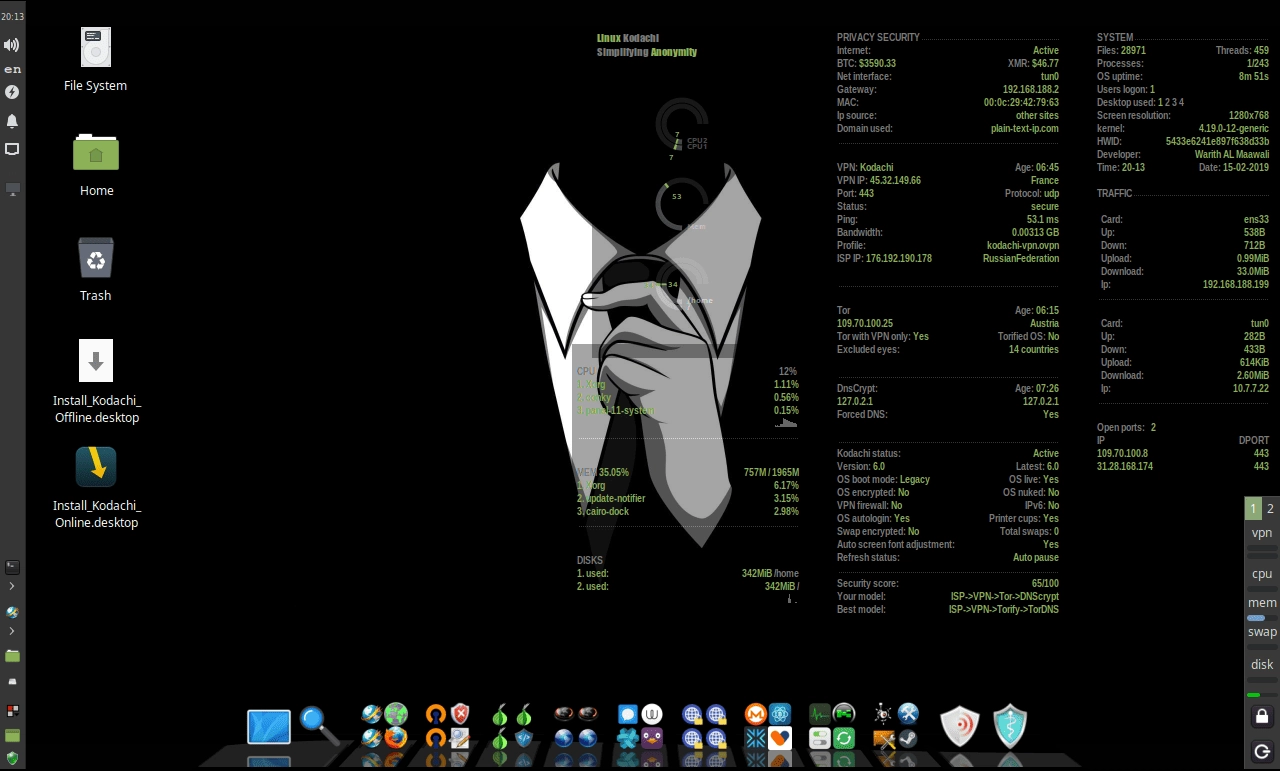This screenshot has height=771, width=1280.
Task: Click the logout power button
Action: pyautogui.click(x=1262, y=751)
